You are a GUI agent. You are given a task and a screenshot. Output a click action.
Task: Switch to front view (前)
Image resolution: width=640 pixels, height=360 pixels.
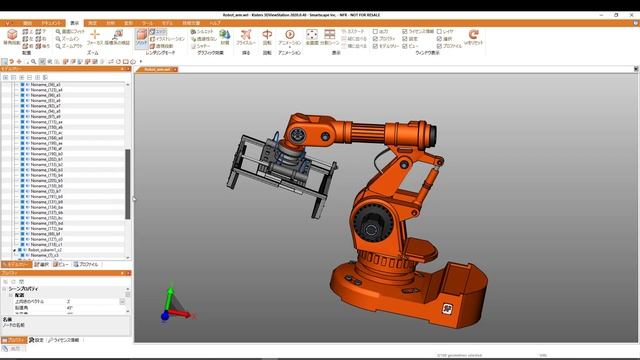(x=28, y=46)
